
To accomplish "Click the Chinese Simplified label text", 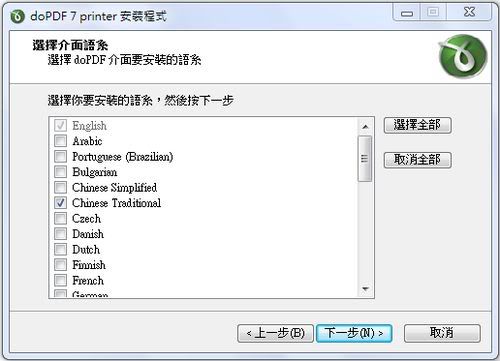I will (x=114, y=187).
